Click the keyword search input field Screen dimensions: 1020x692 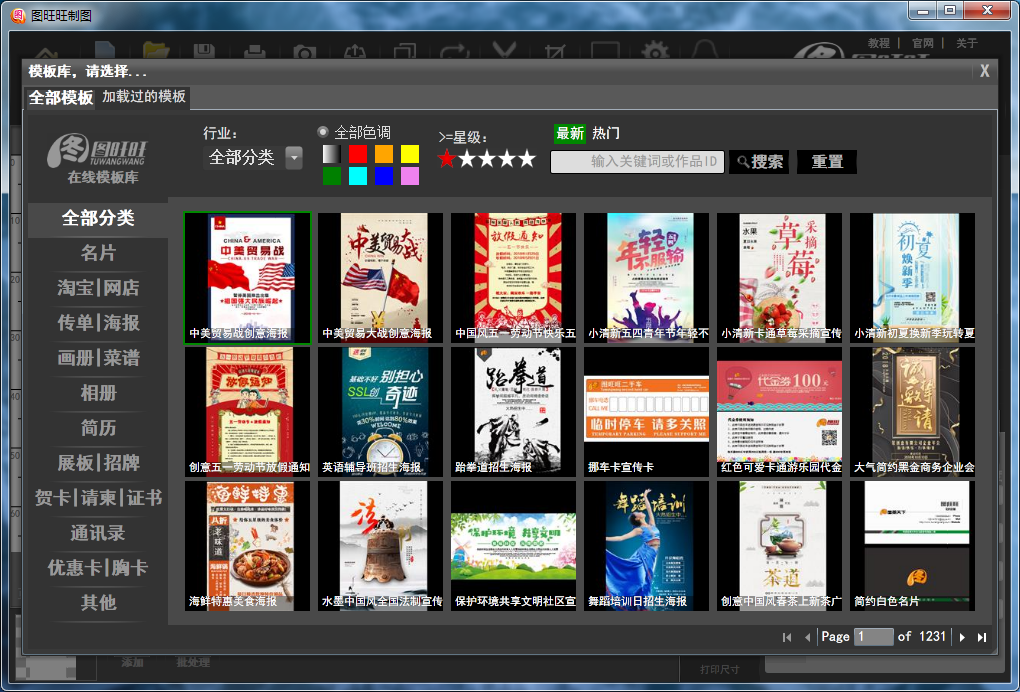click(637, 162)
